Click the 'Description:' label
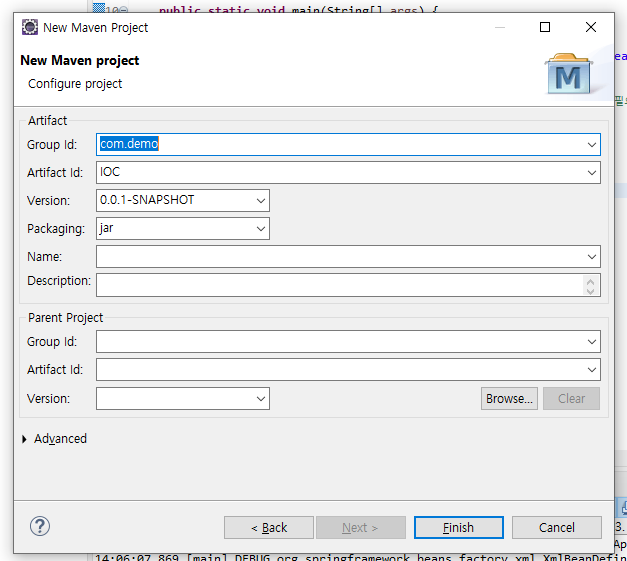This screenshot has width=627, height=561. pos(59,281)
